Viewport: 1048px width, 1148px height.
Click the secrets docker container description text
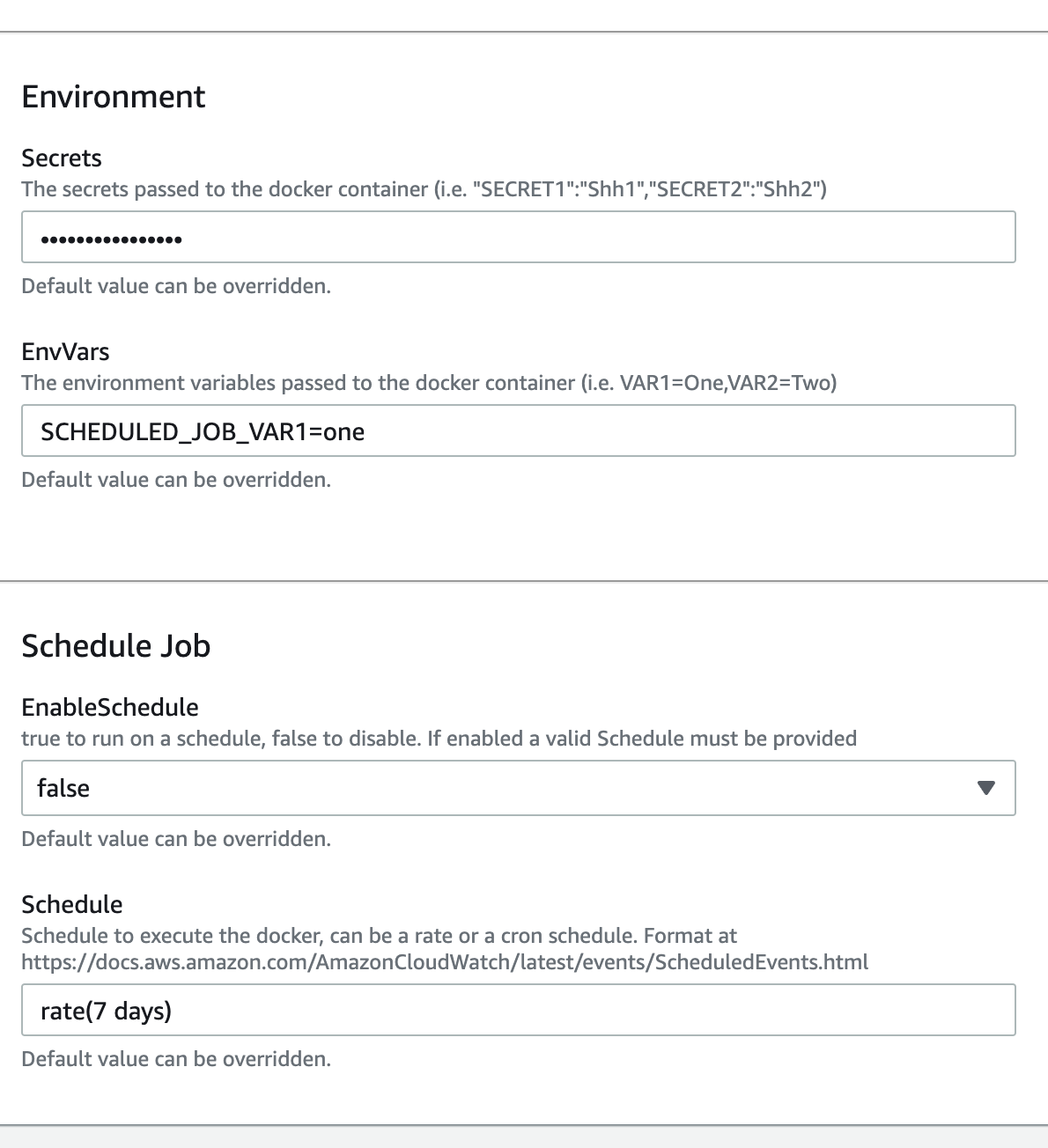click(424, 189)
